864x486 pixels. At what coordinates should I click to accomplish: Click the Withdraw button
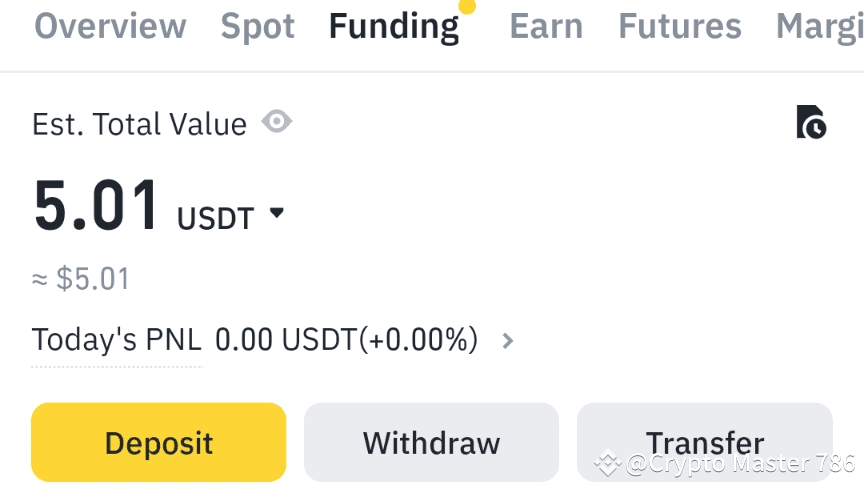(431, 442)
